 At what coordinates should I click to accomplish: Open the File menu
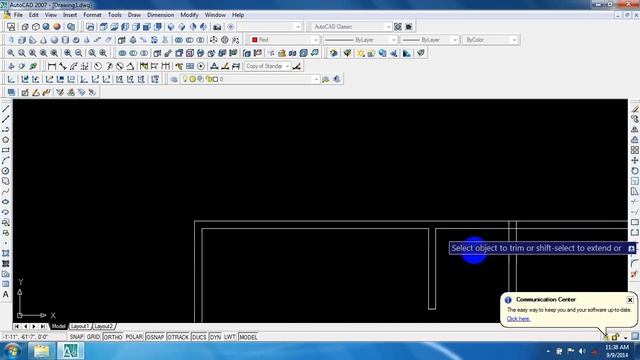[x=18, y=15]
